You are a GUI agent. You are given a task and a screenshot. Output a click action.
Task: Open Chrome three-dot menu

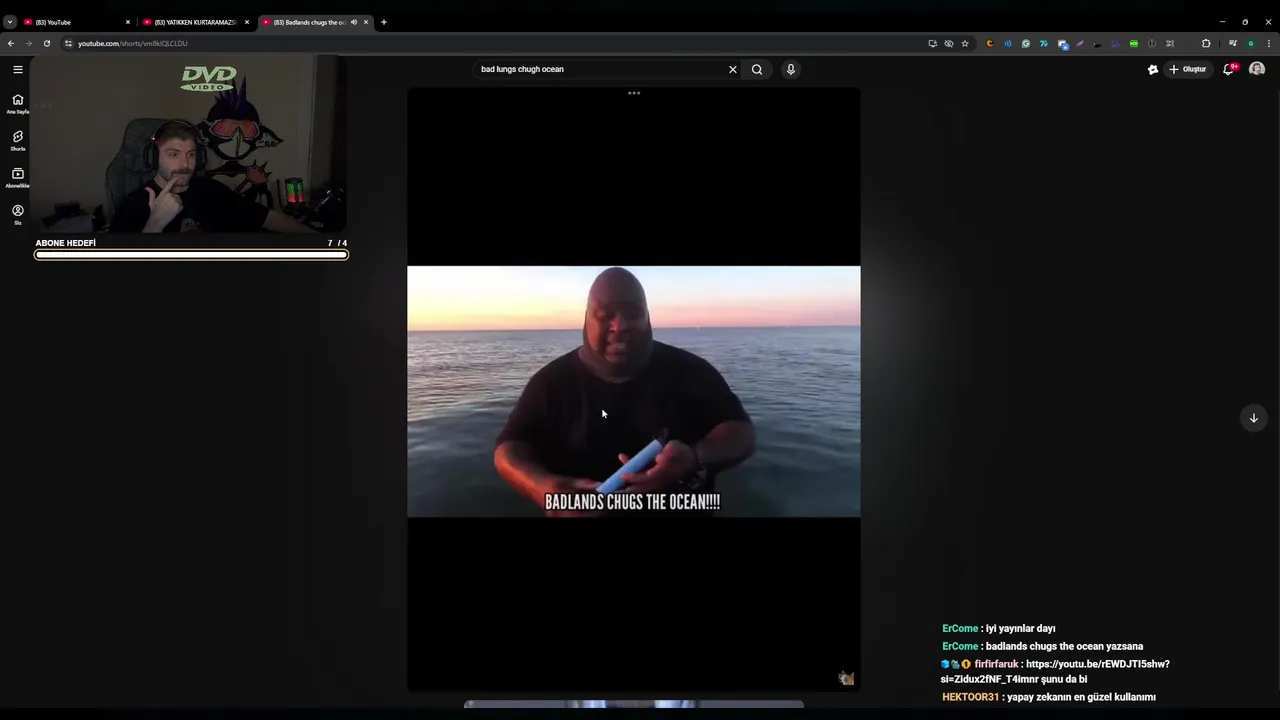pos(1269,43)
